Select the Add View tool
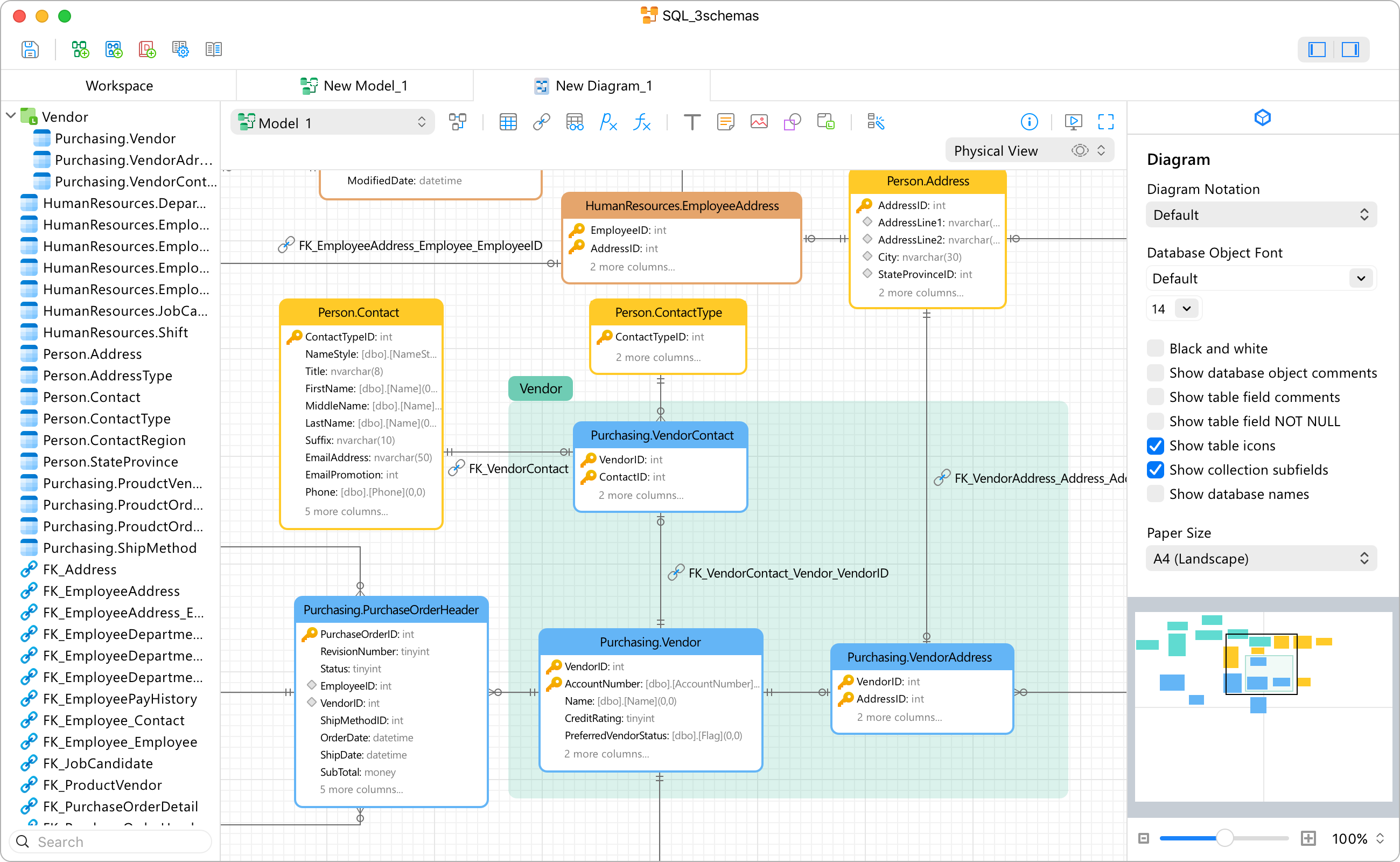Screen dimensions: 1400x862 (x=575, y=122)
